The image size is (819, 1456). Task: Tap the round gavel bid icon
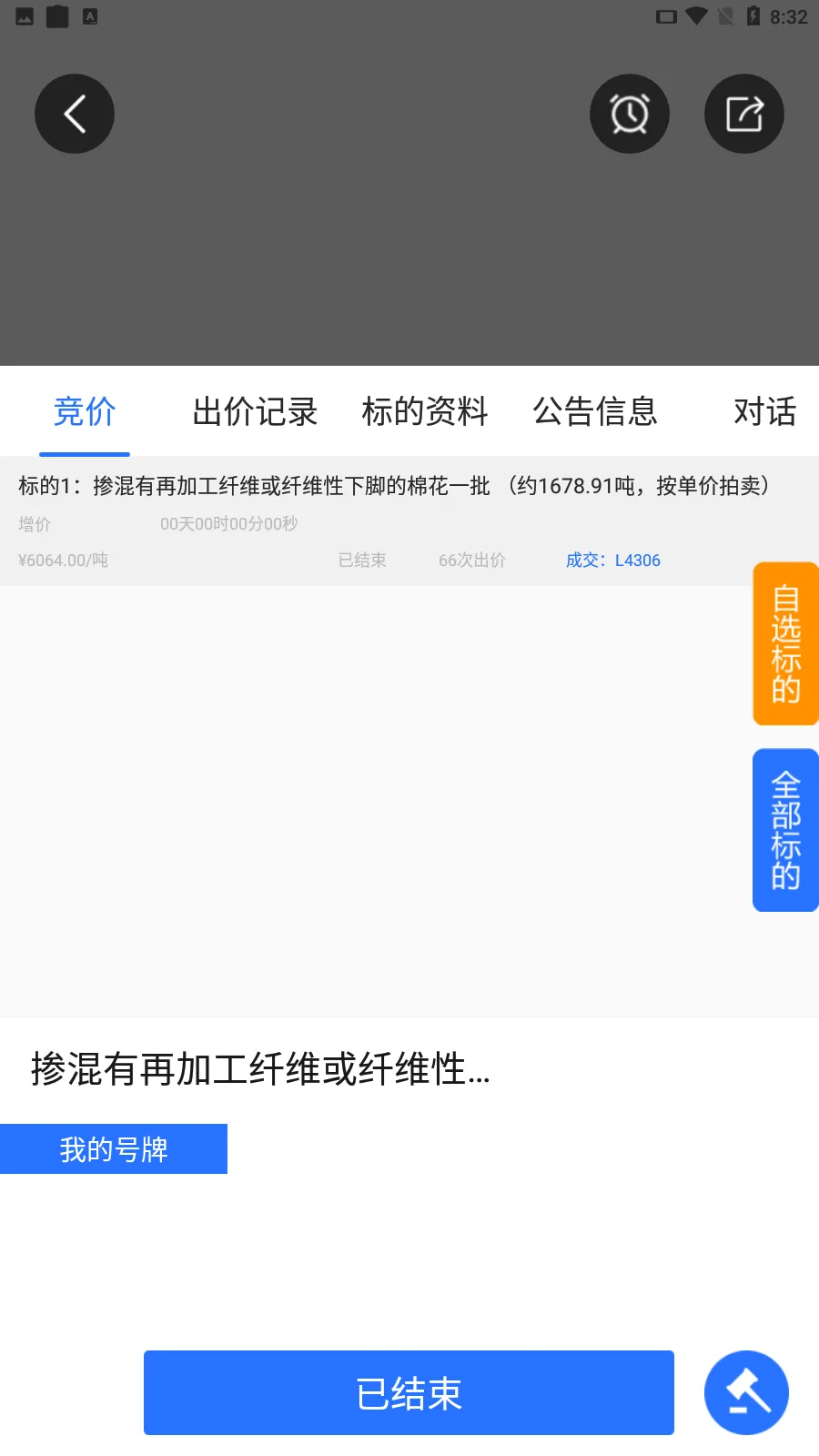click(746, 1392)
